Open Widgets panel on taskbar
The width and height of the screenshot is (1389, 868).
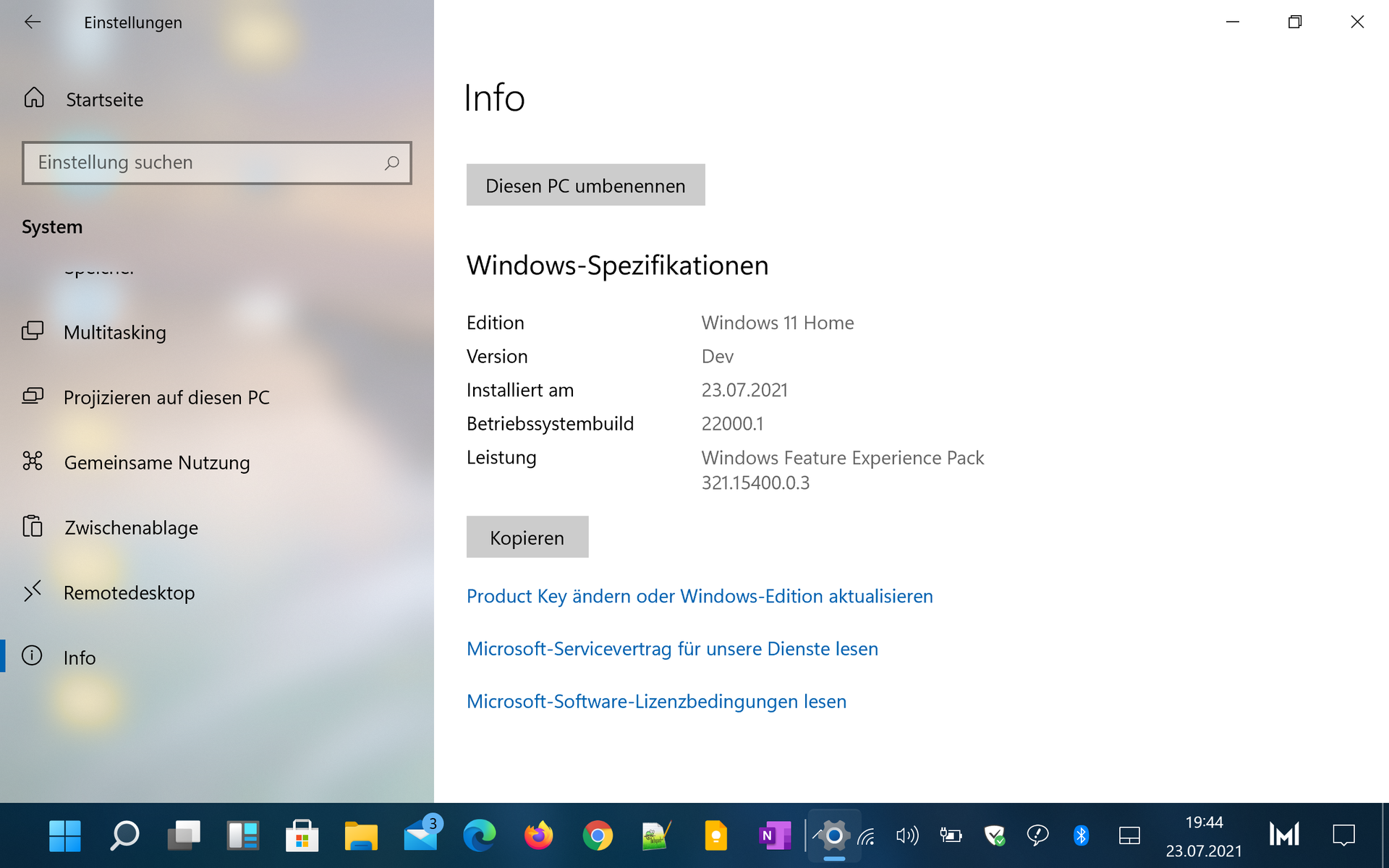click(243, 836)
